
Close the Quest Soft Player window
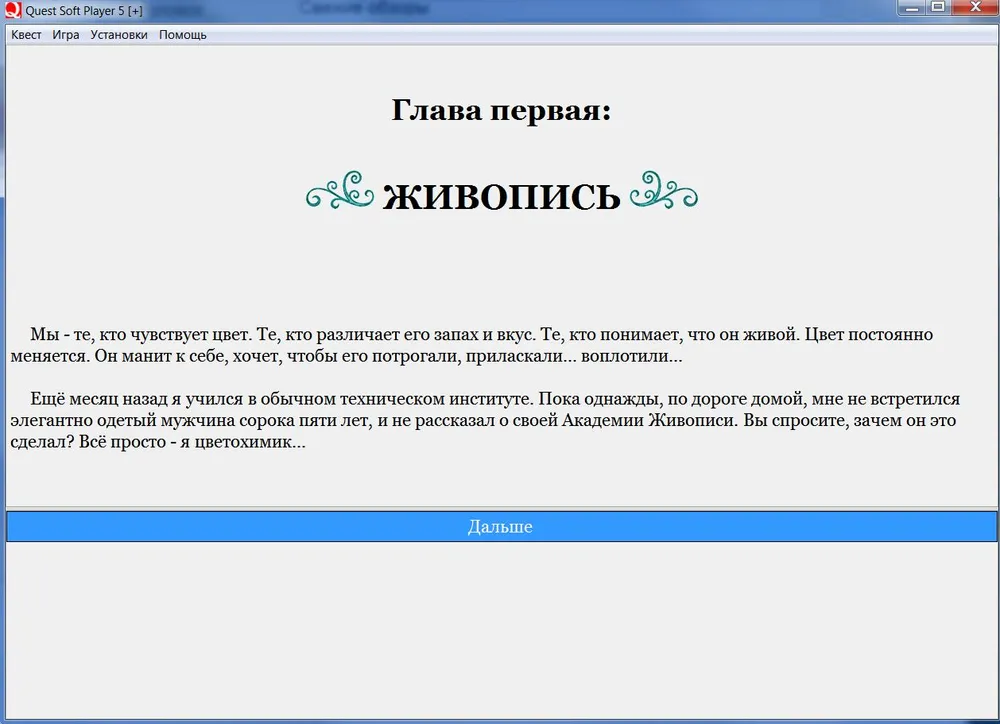(975, 8)
